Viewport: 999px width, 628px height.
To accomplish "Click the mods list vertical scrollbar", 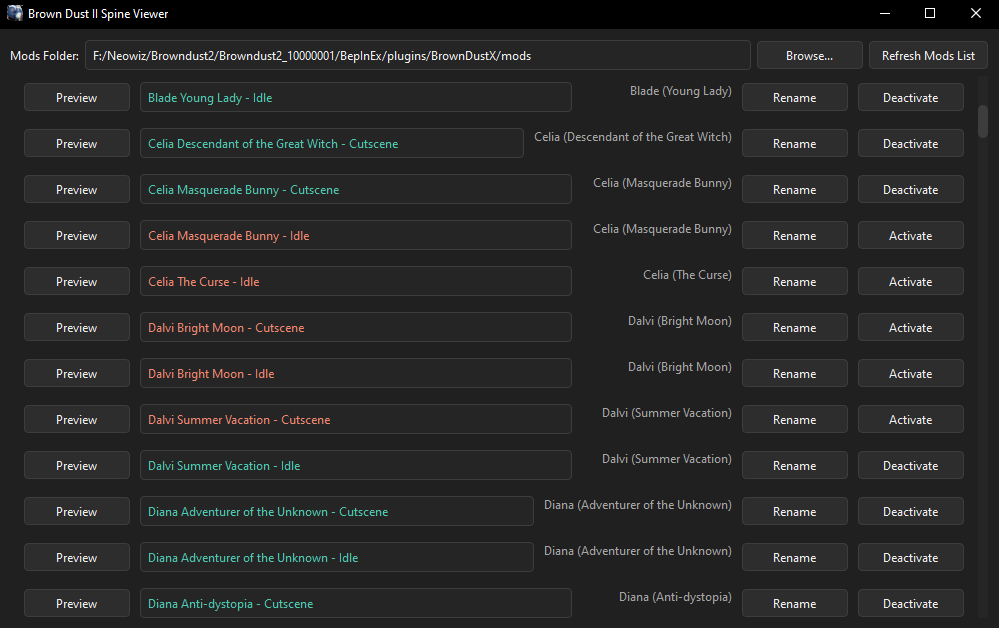I will point(983,121).
